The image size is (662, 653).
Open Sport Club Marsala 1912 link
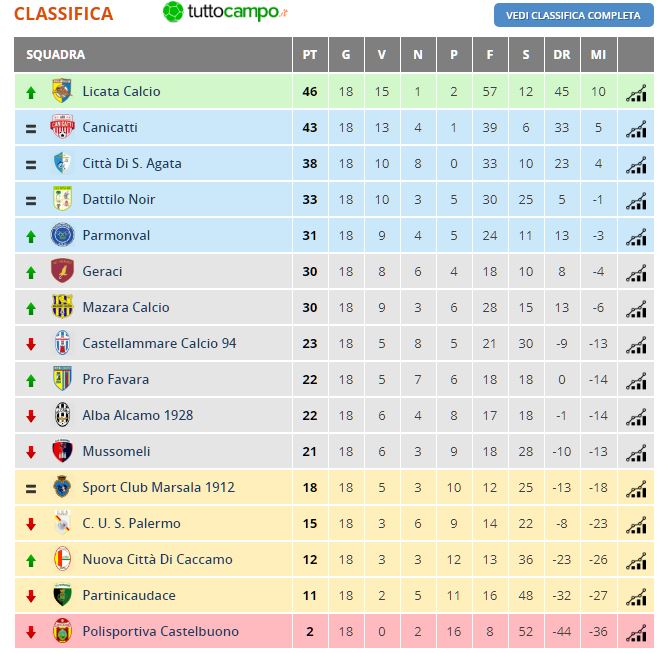click(158, 487)
